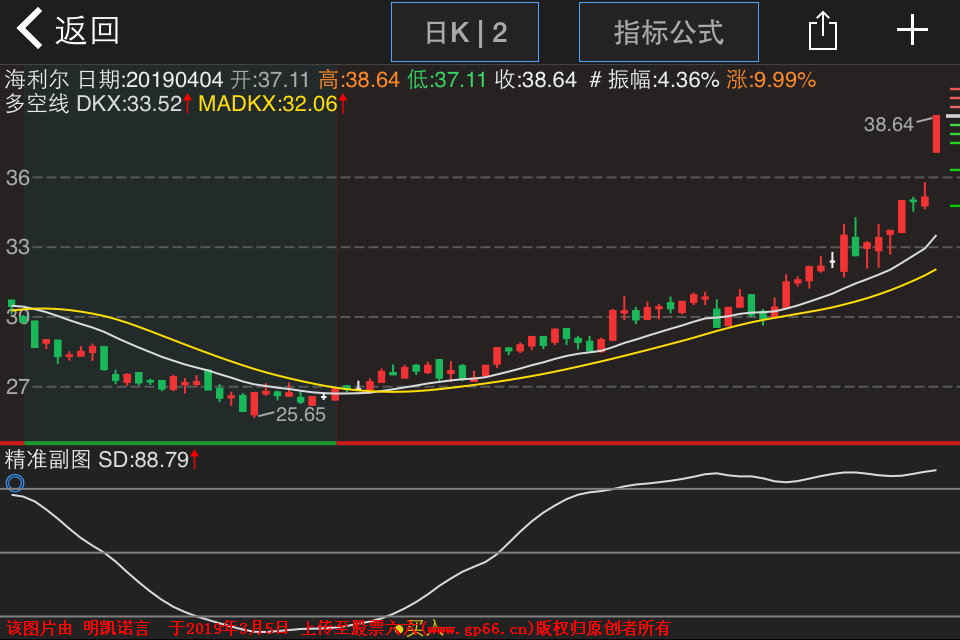Tap the 日期:20190404 date value
This screenshot has height=640, width=960.
pos(151,80)
